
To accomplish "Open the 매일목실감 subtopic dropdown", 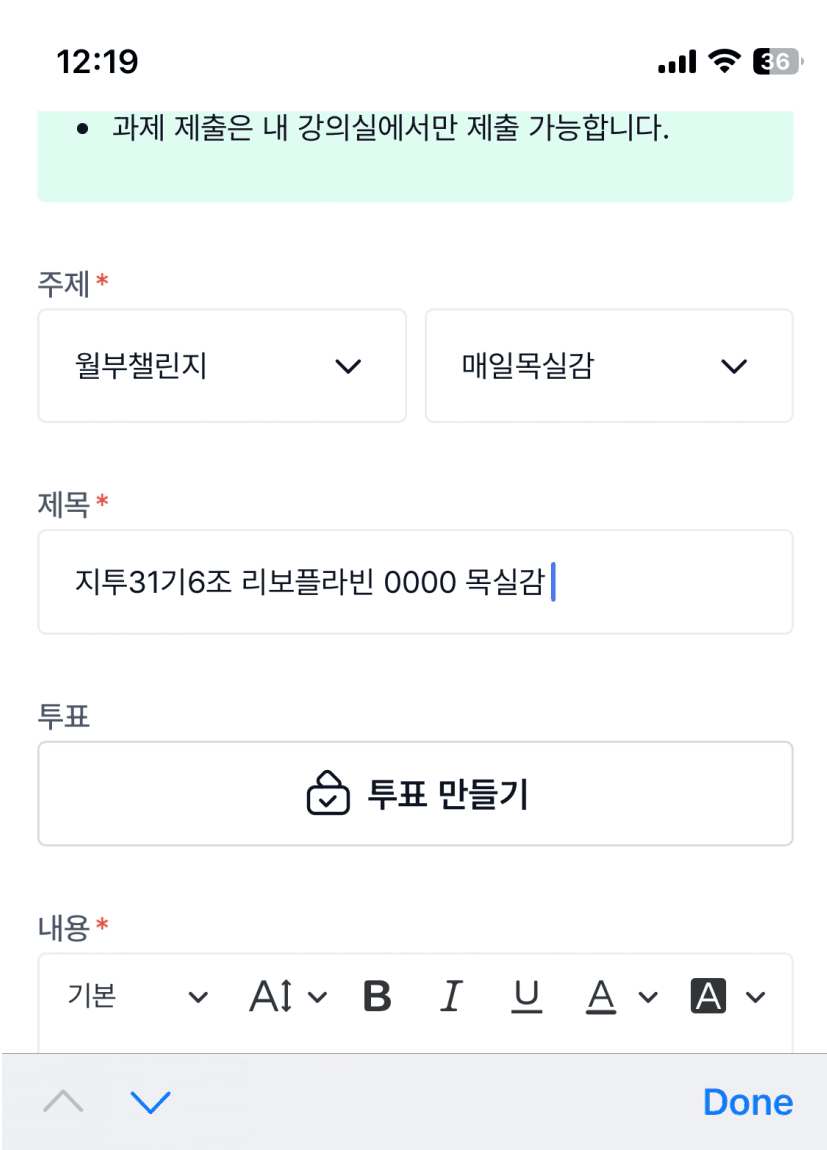I will tap(609, 366).
